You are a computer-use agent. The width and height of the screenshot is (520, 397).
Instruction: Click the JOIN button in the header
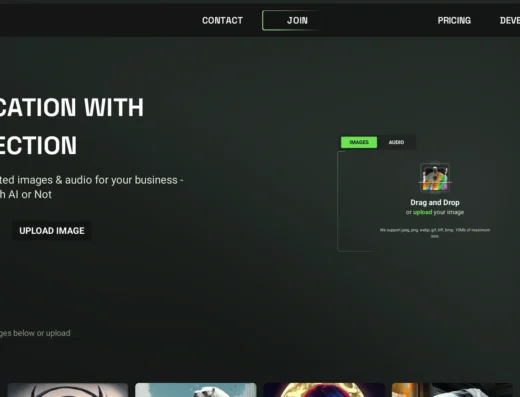click(292, 20)
